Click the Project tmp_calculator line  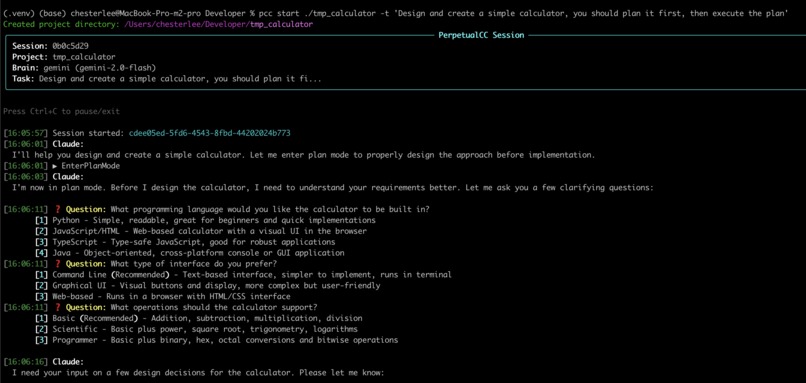point(64,57)
